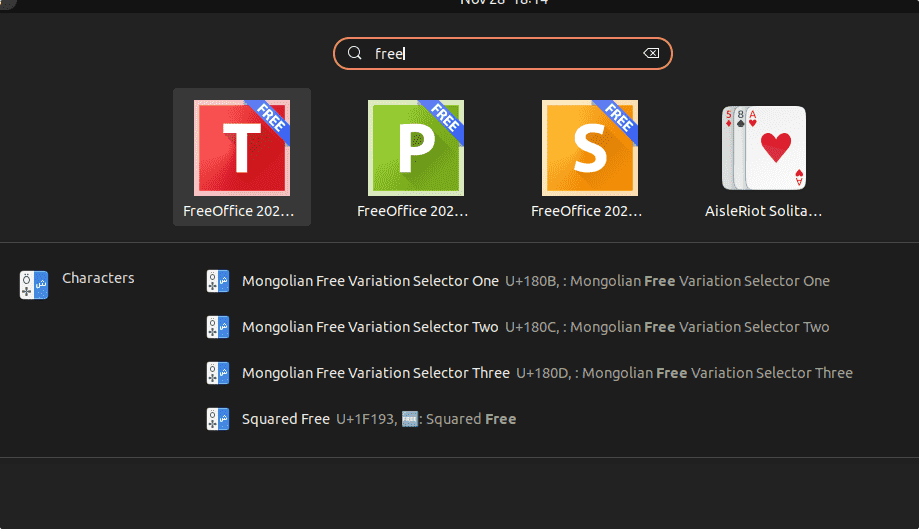
Task: Click icon beside Mongolian Selector One result
Action: 217,281
